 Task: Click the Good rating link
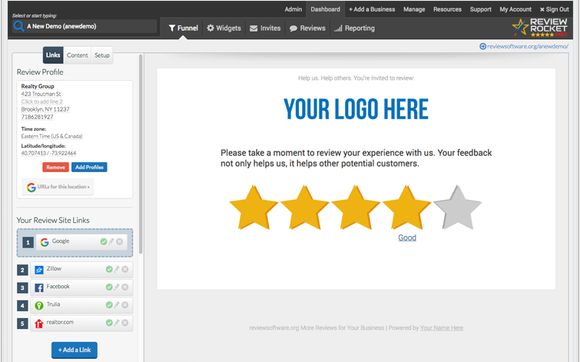[x=407, y=238]
